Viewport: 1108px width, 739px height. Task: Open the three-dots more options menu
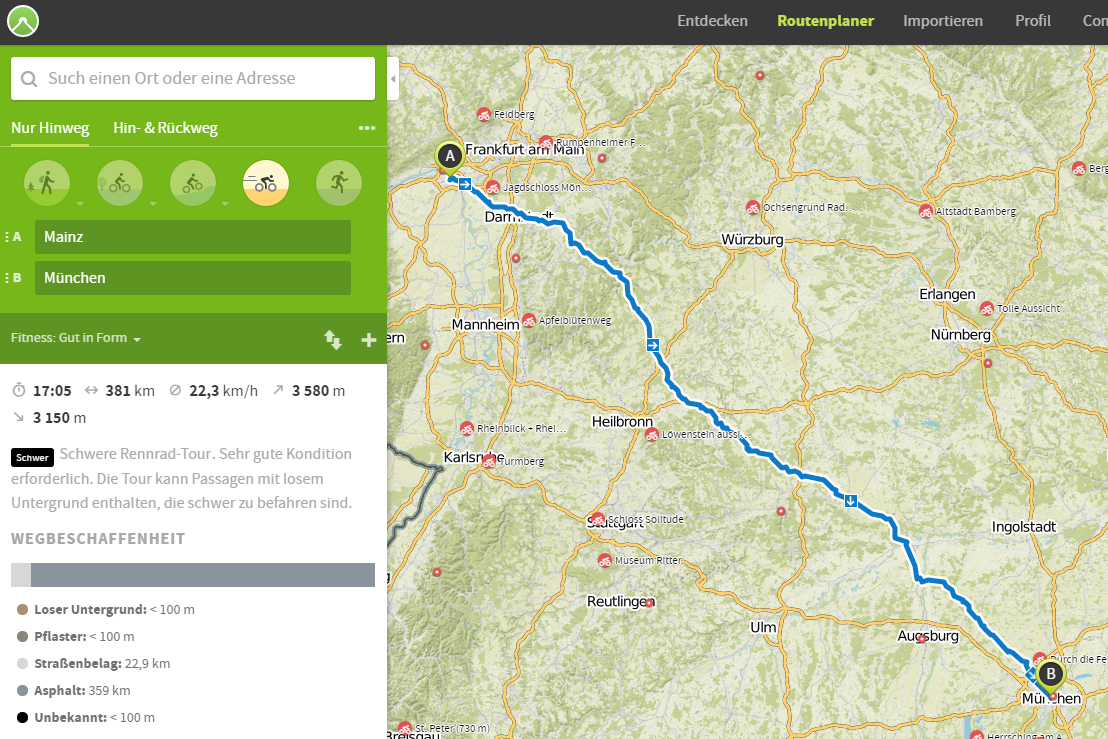[367, 128]
